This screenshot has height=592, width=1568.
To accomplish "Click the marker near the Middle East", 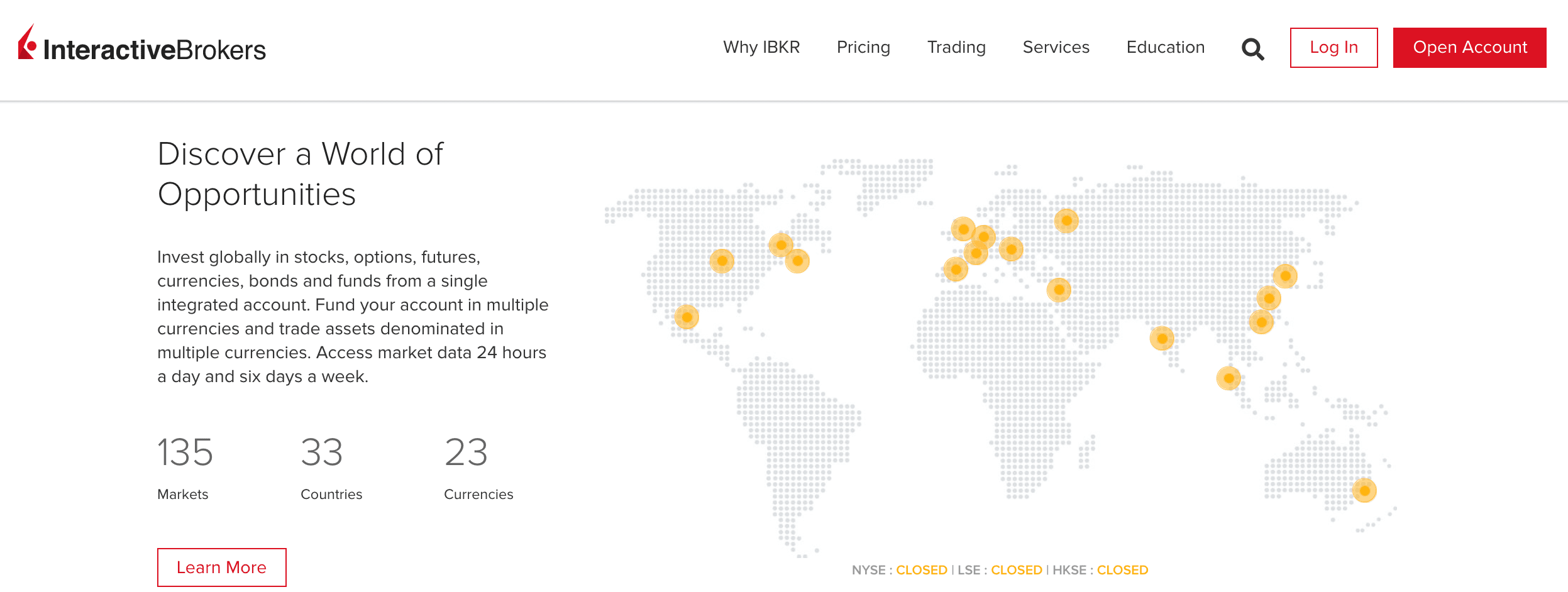I will click(x=1058, y=289).
